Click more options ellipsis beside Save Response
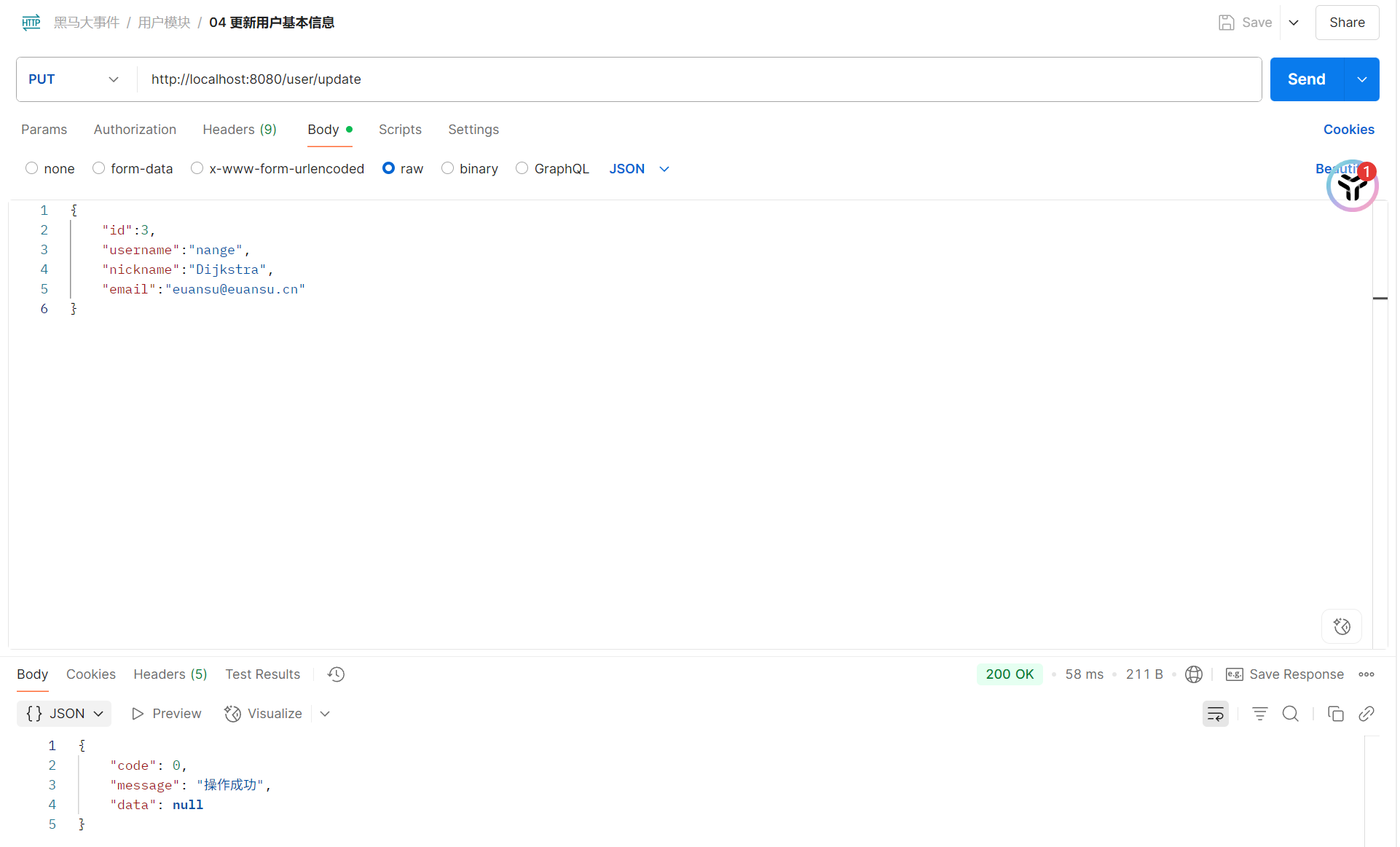Viewport: 1400px width, 847px height. coord(1366,674)
